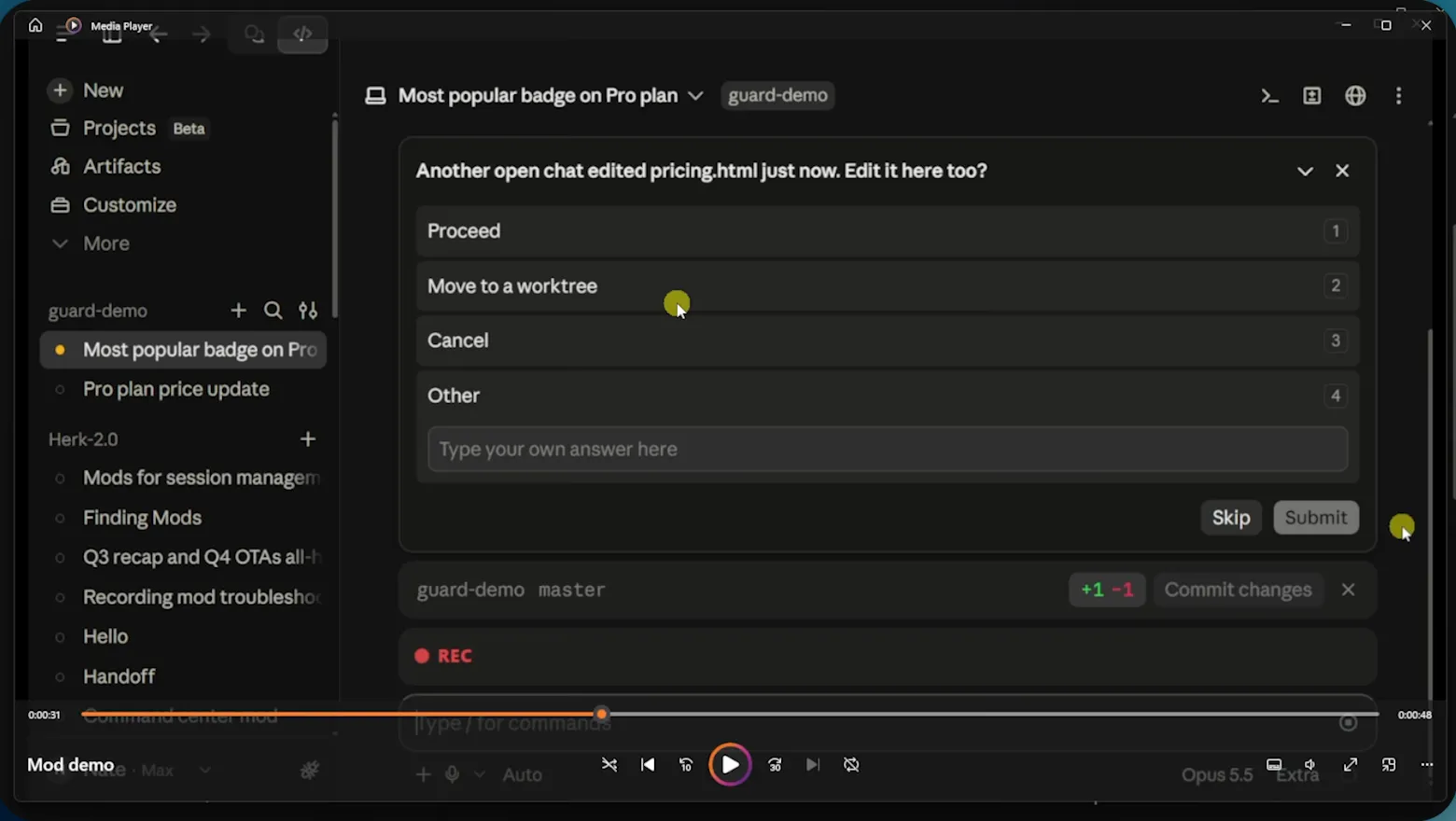Image resolution: width=1456 pixels, height=821 pixels.
Task: Switch to the code mode icon
Action: [x=302, y=35]
